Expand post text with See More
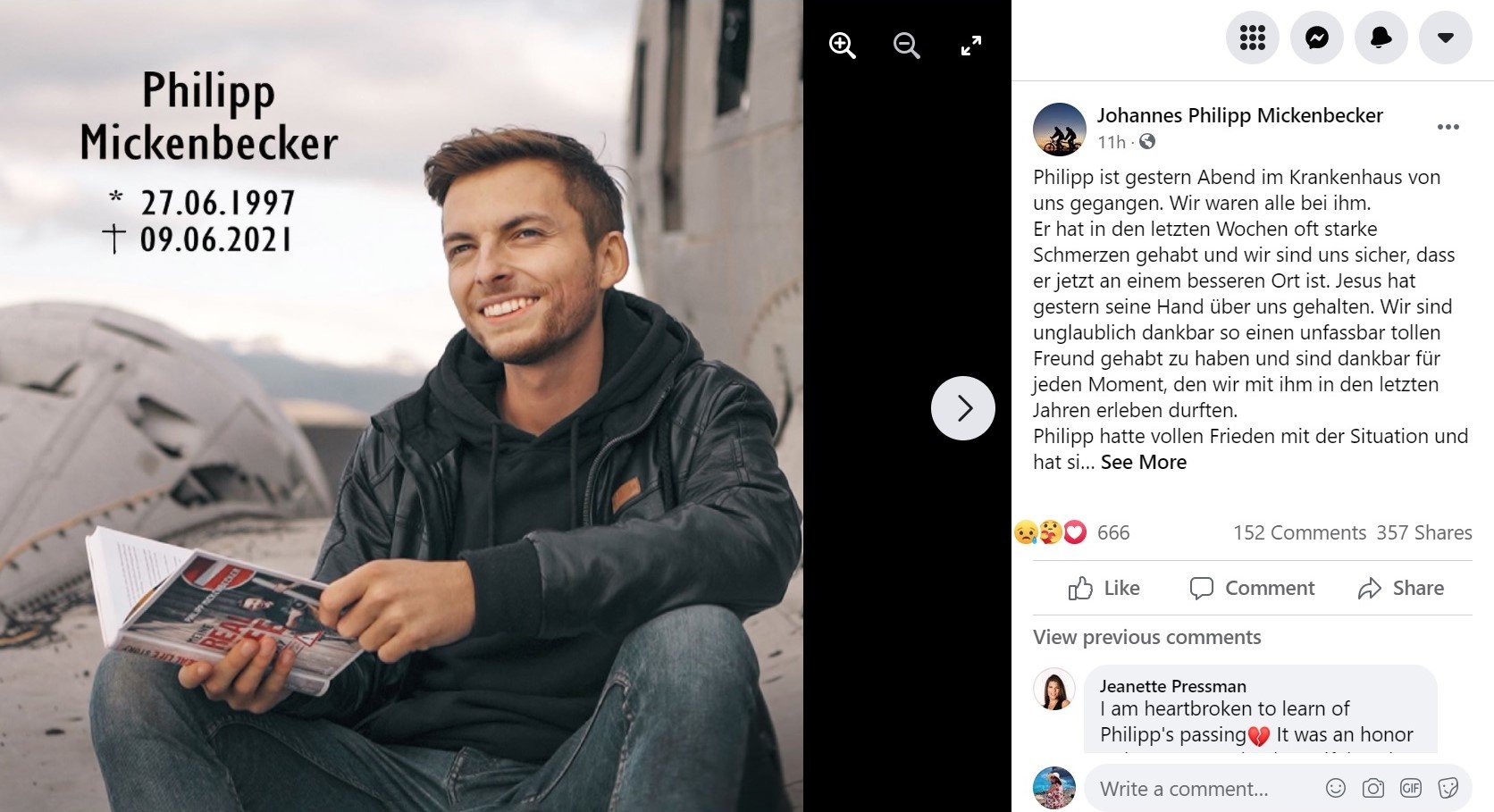This screenshot has height=812, width=1494. pyautogui.click(x=1143, y=462)
